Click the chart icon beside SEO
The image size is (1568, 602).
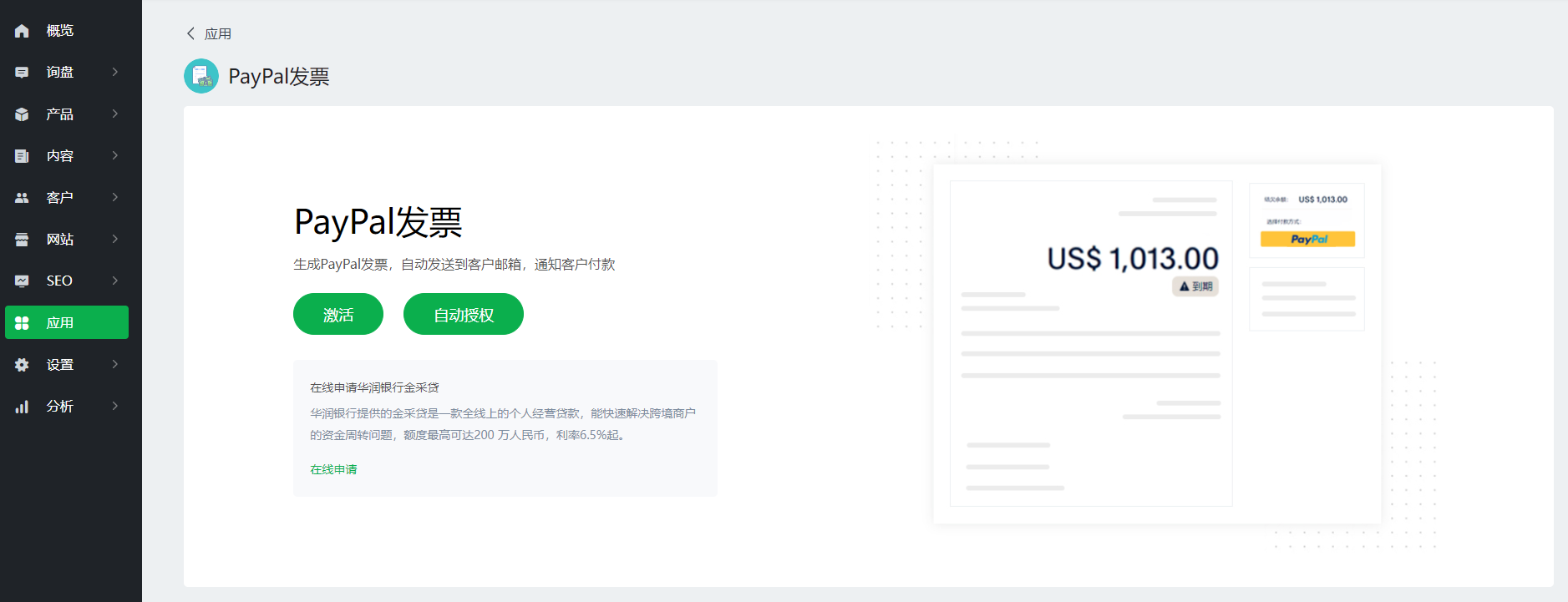click(22, 281)
